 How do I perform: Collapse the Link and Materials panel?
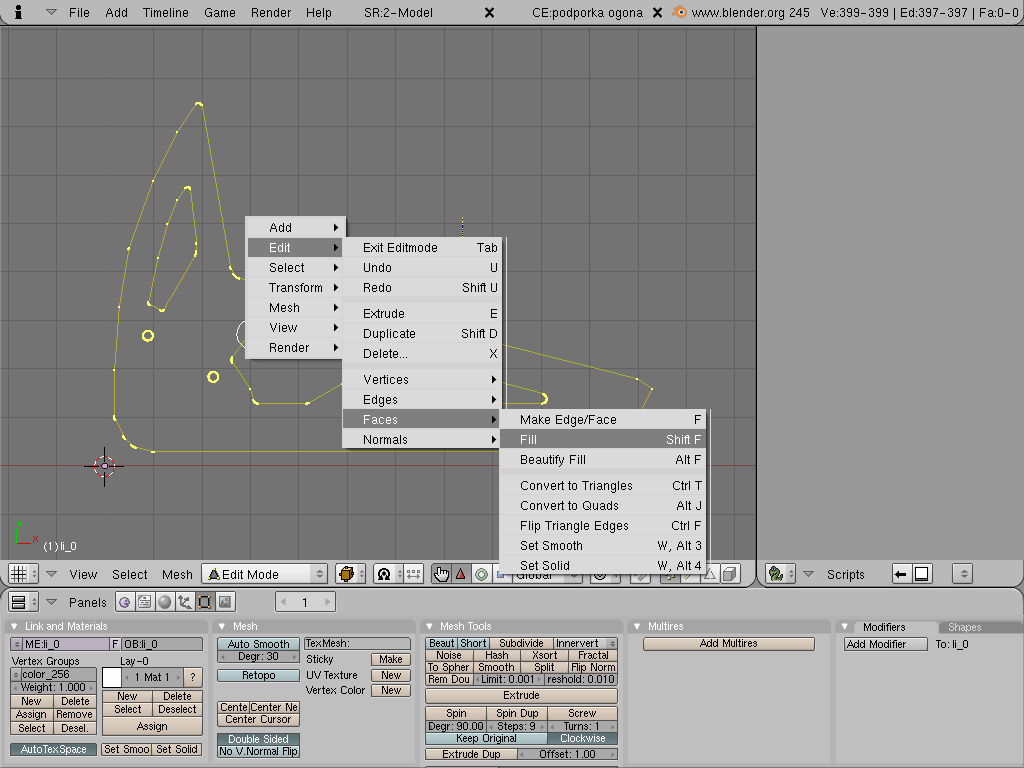(x=14, y=626)
